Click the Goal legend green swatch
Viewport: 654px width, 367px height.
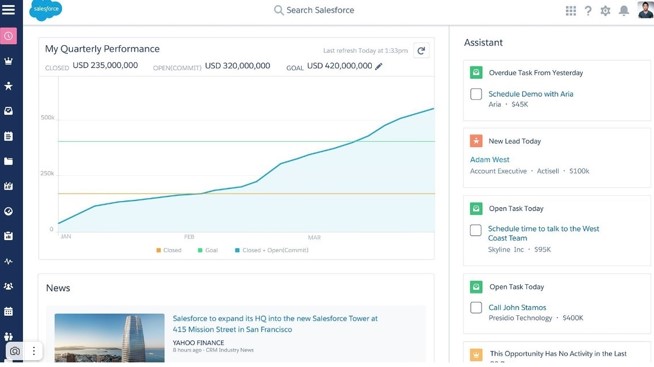[200, 250]
